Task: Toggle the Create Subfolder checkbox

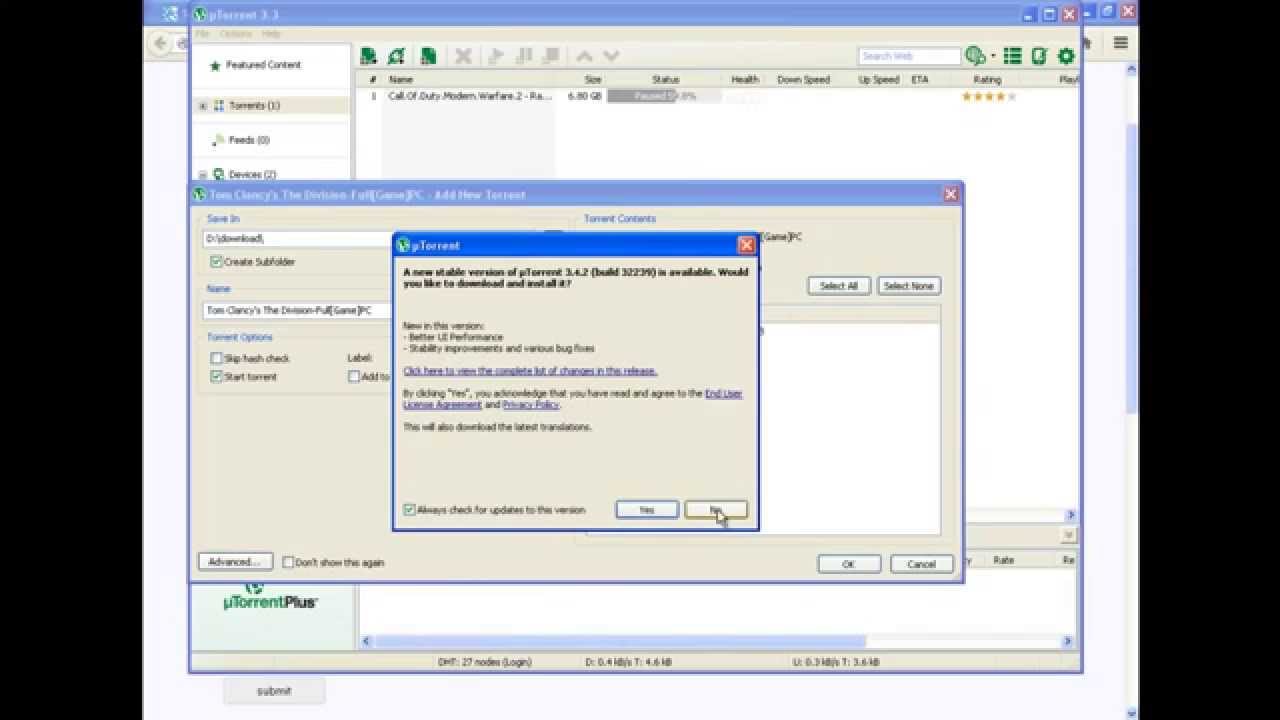Action: [216, 262]
